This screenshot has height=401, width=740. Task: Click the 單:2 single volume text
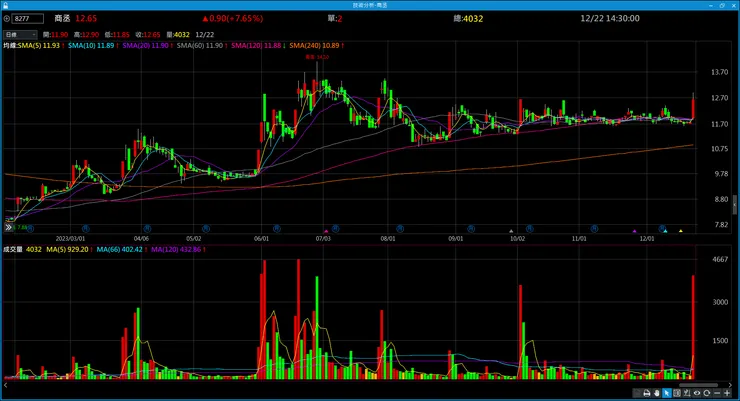click(x=335, y=18)
